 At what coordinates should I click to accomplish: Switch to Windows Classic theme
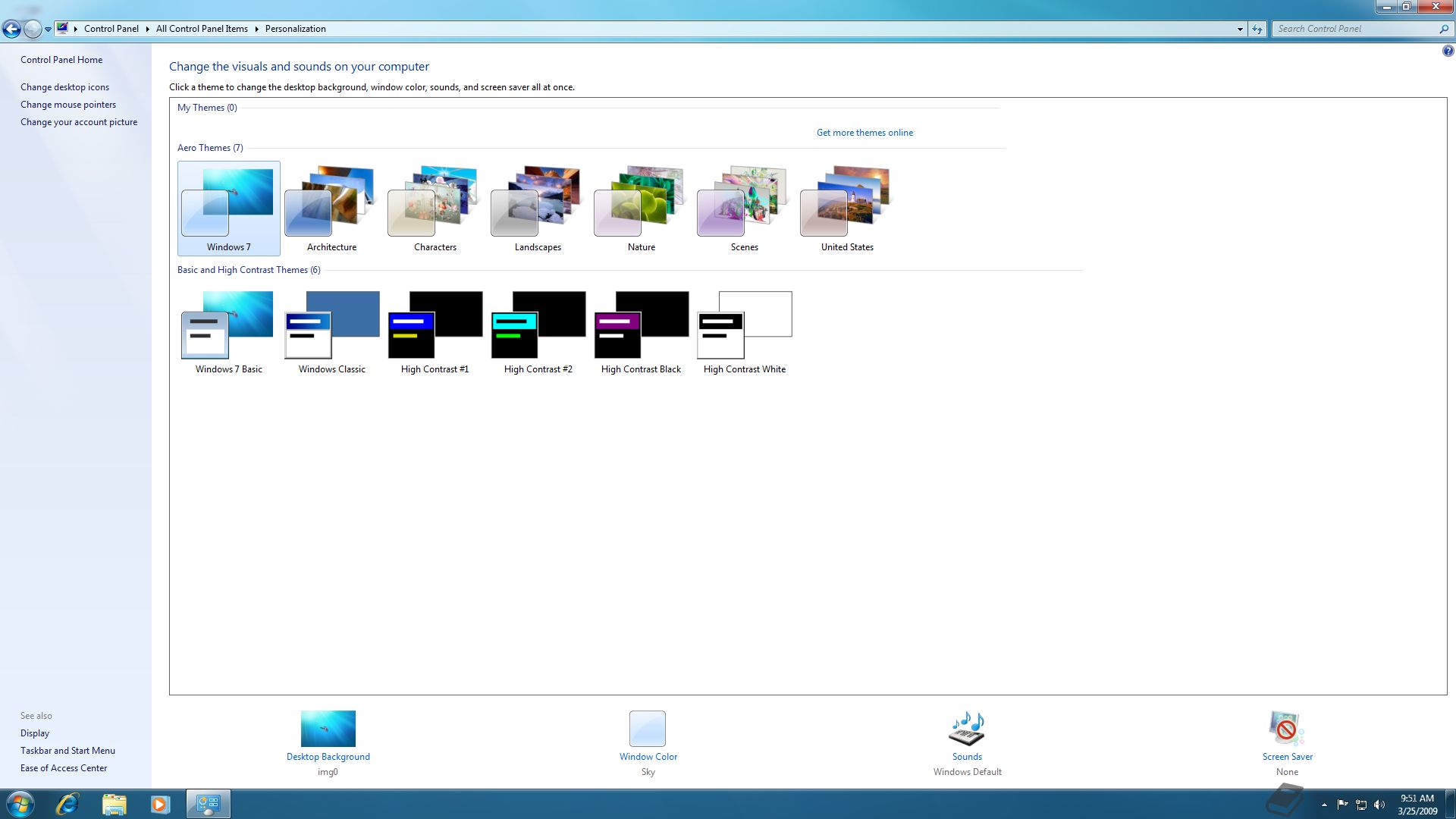(331, 331)
